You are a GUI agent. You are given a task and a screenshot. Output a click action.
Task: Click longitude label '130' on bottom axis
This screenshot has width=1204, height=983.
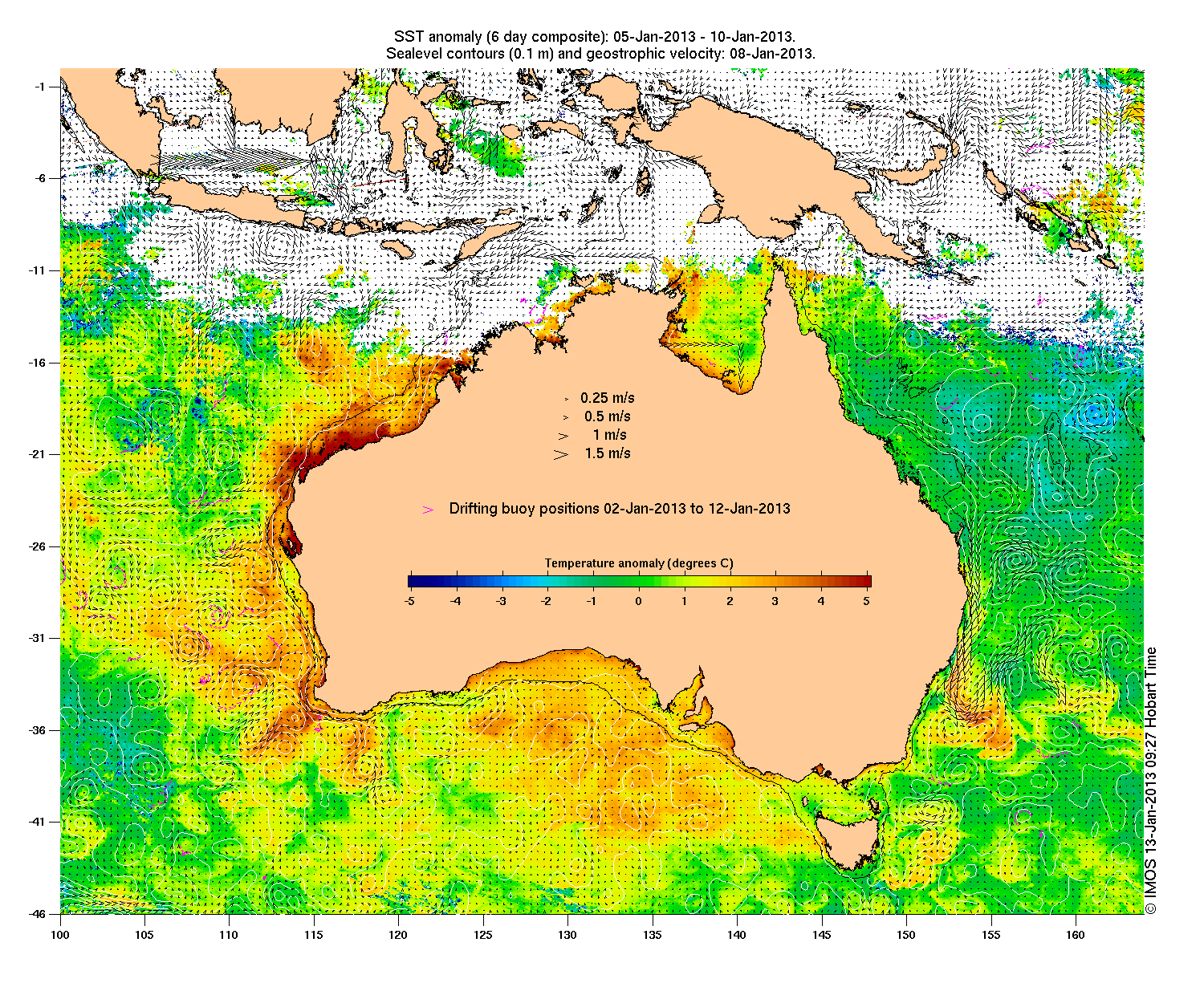(567, 935)
